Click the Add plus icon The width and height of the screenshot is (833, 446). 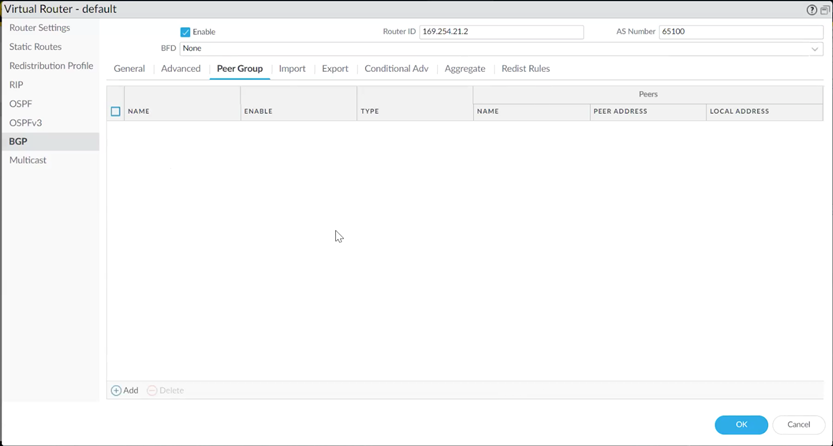pos(116,390)
